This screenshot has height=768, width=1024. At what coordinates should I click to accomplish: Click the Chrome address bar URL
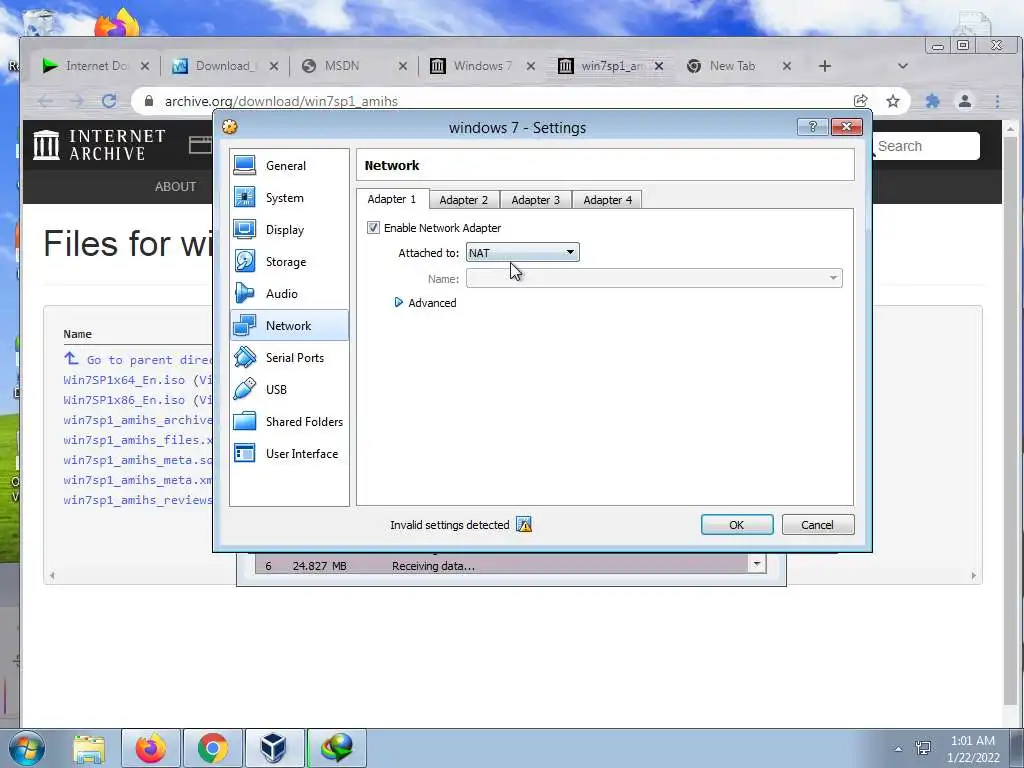[x=281, y=101]
